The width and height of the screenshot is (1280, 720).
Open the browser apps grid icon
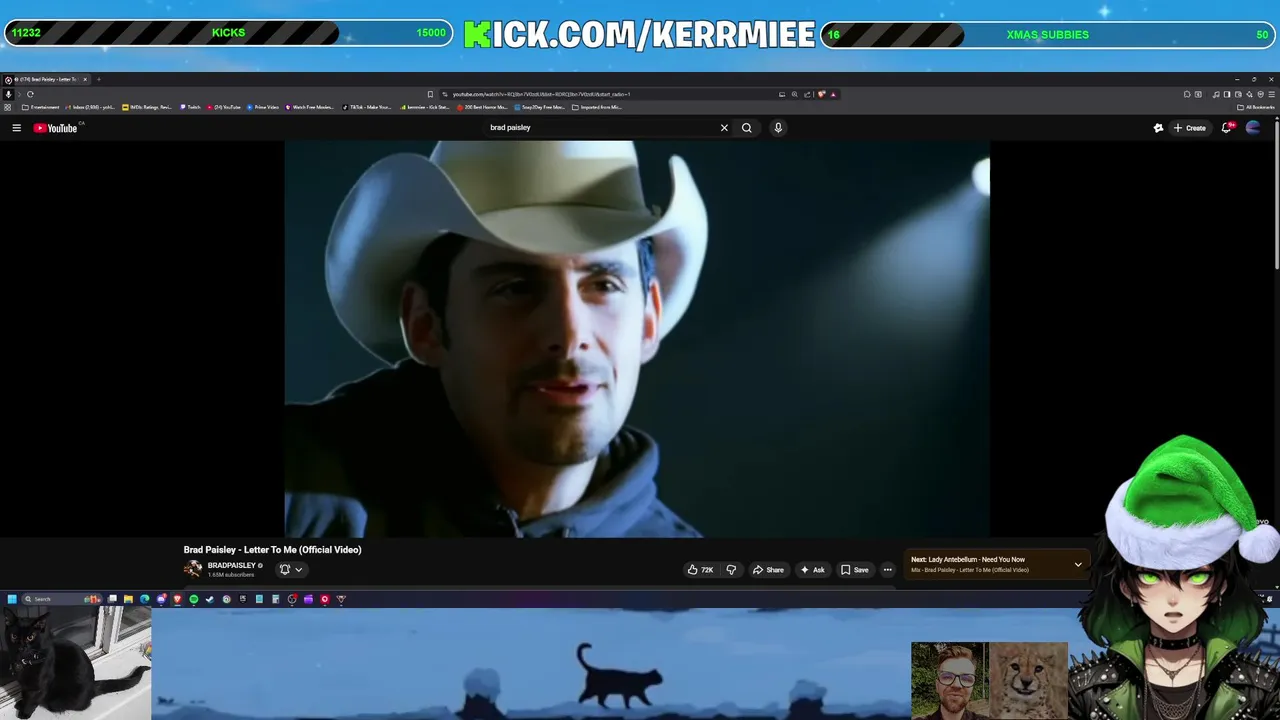(8, 107)
